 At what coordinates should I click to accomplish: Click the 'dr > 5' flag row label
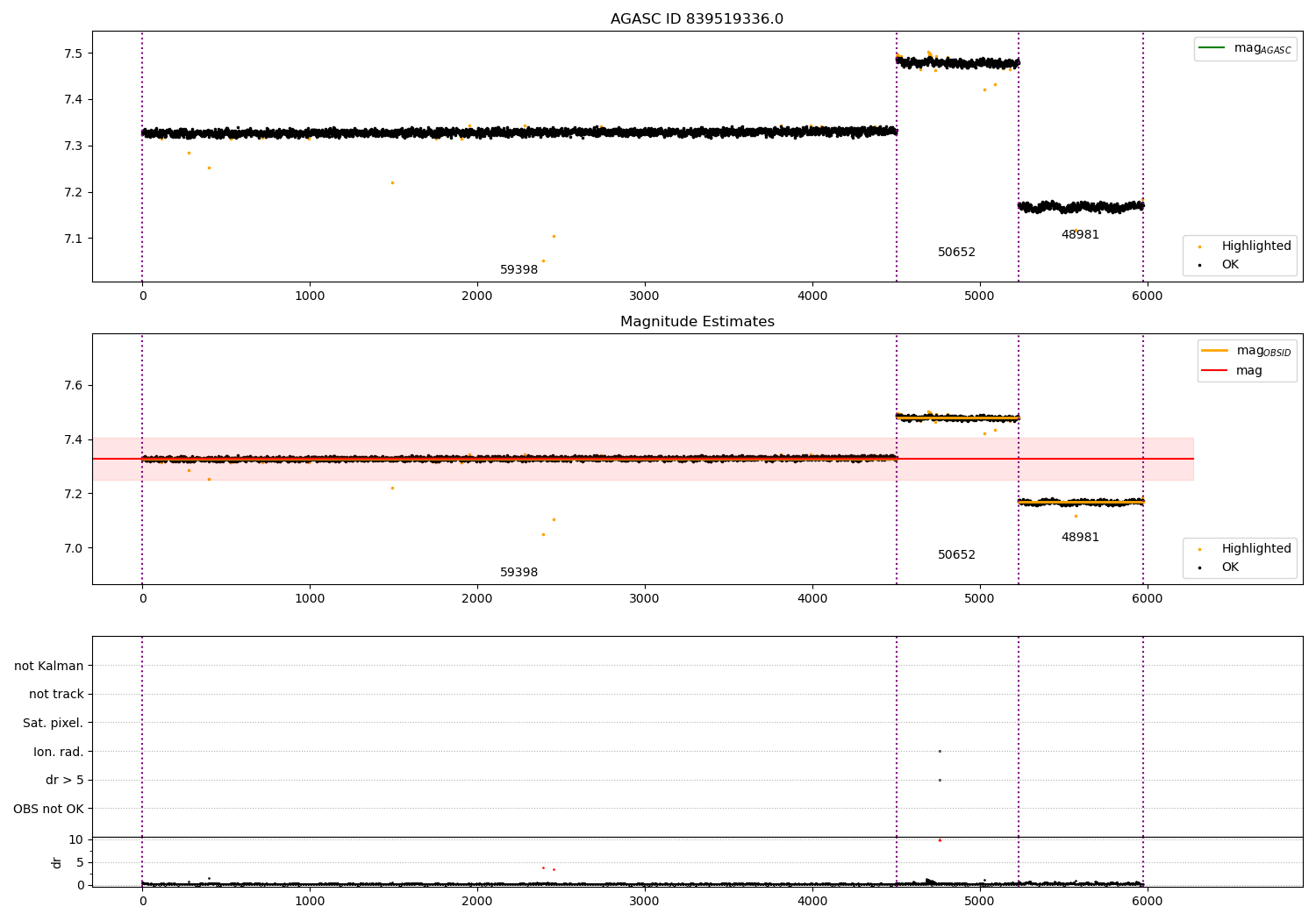click(65, 780)
